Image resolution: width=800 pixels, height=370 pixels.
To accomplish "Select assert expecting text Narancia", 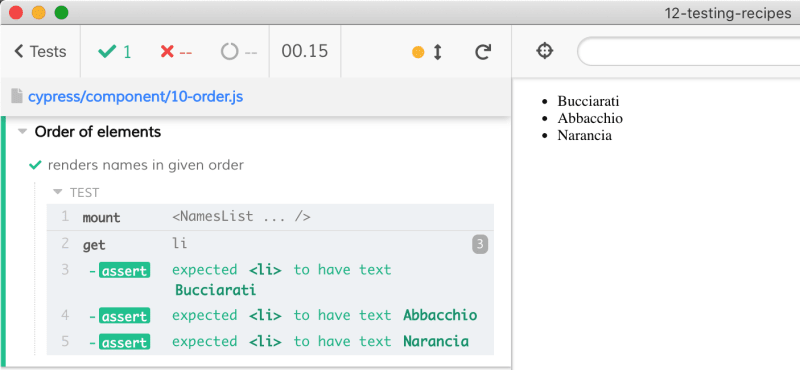I will [270, 341].
